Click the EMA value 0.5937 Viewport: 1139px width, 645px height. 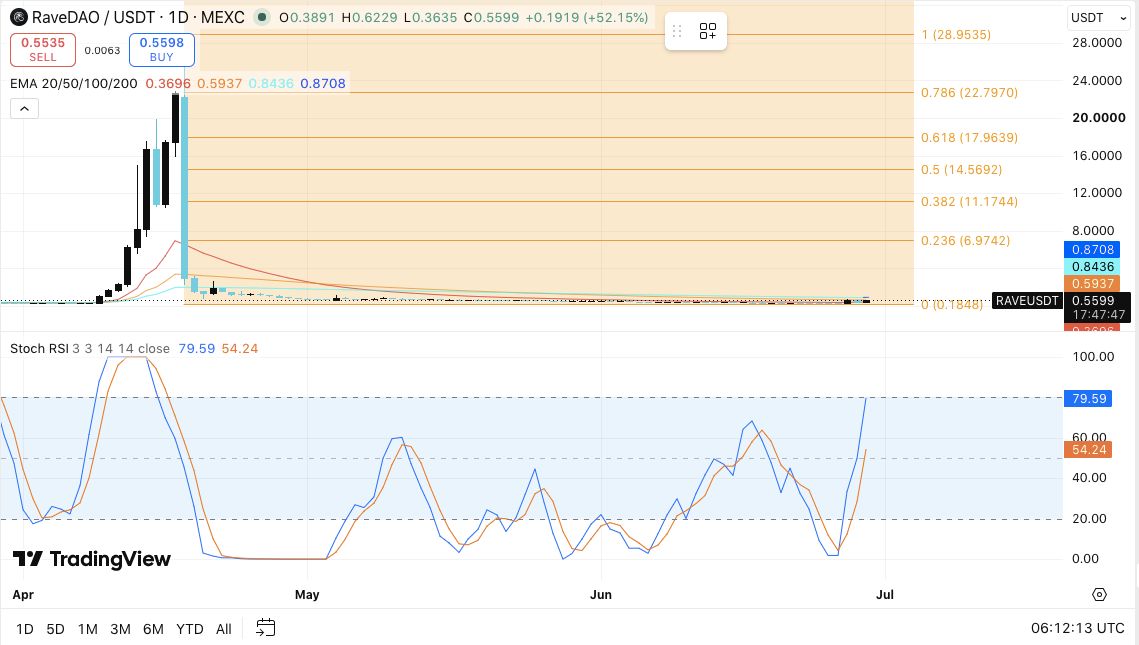point(219,84)
